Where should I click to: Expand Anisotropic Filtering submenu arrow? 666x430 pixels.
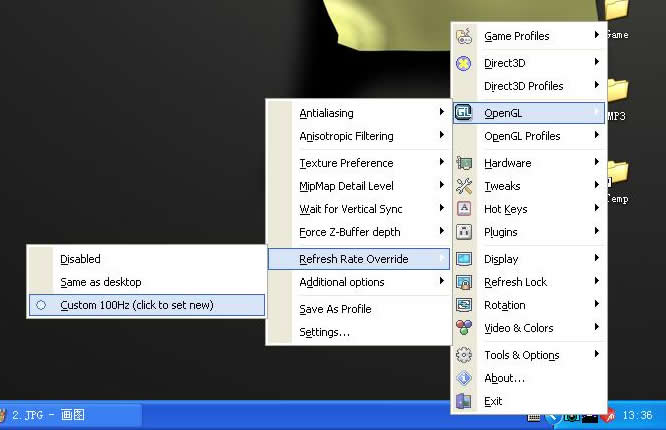coord(441,136)
